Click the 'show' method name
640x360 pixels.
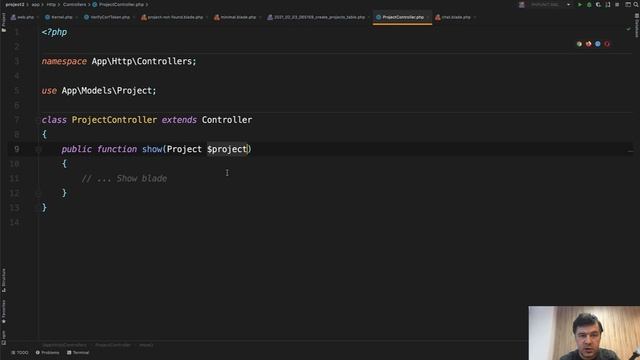point(152,149)
